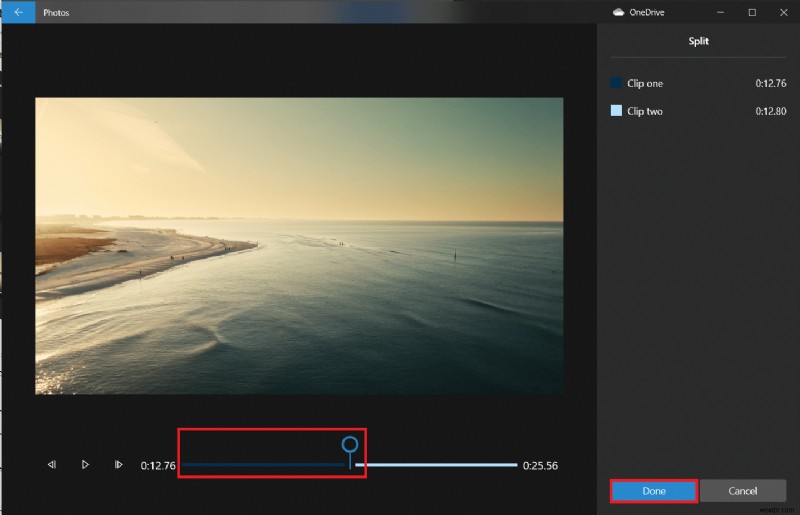
Task: Select the Clip one label
Action: (x=645, y=84)
